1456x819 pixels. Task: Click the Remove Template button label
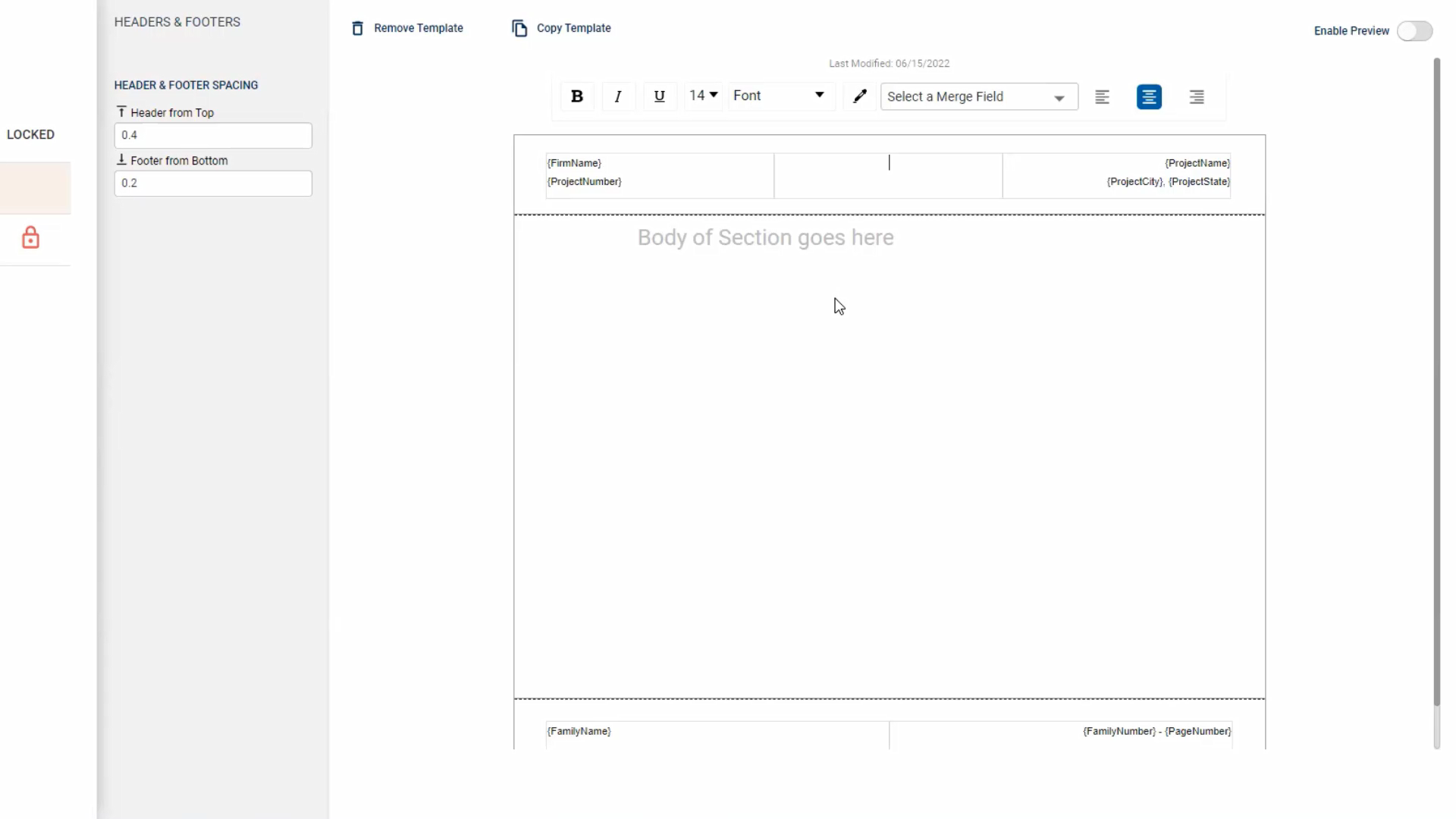(x=419, y=28)
